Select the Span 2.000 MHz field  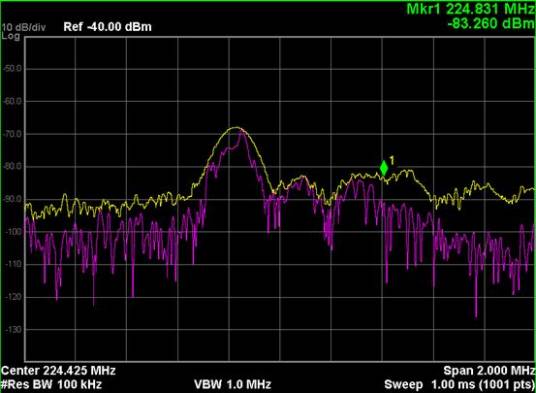pyautogui.click(x=489, y=370)
